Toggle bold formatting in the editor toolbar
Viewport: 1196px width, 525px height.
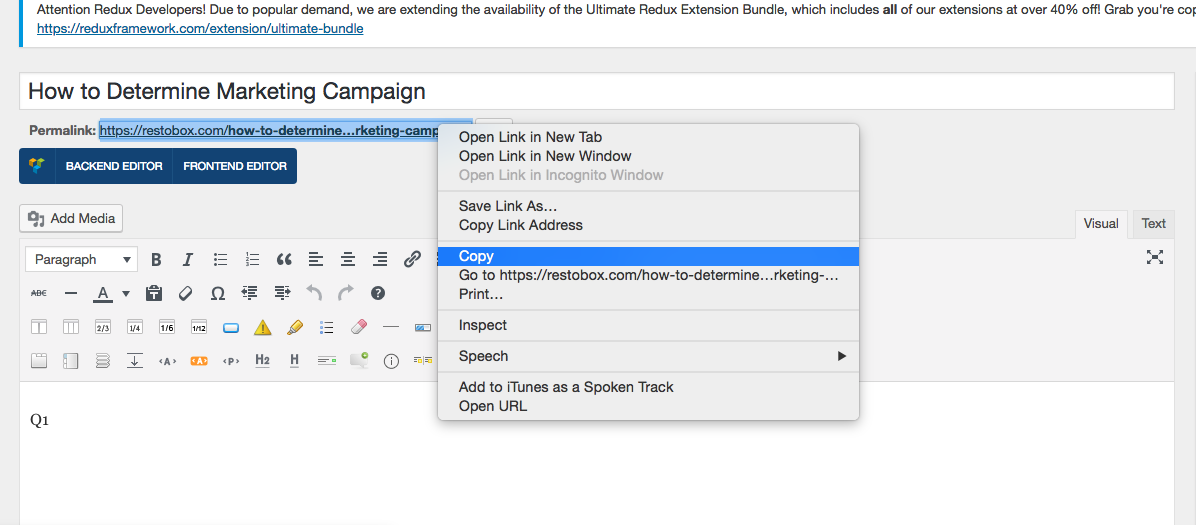(156, 260)
